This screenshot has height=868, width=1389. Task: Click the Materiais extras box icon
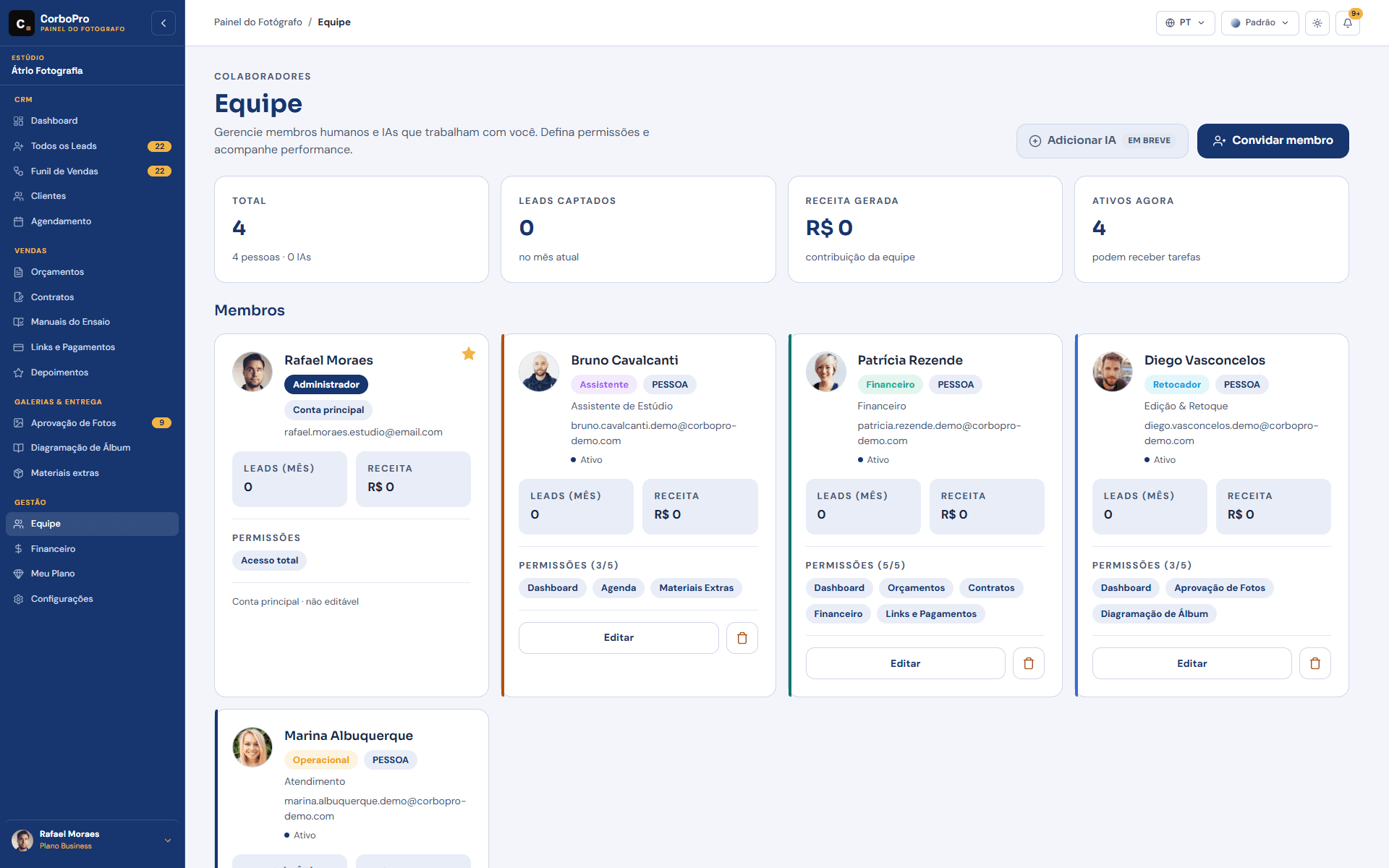19,473
